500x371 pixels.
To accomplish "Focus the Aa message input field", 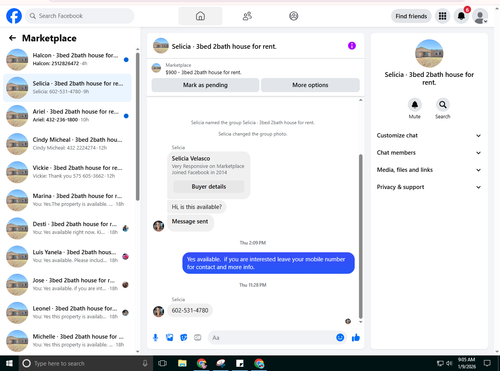I will tap(272, 338).
